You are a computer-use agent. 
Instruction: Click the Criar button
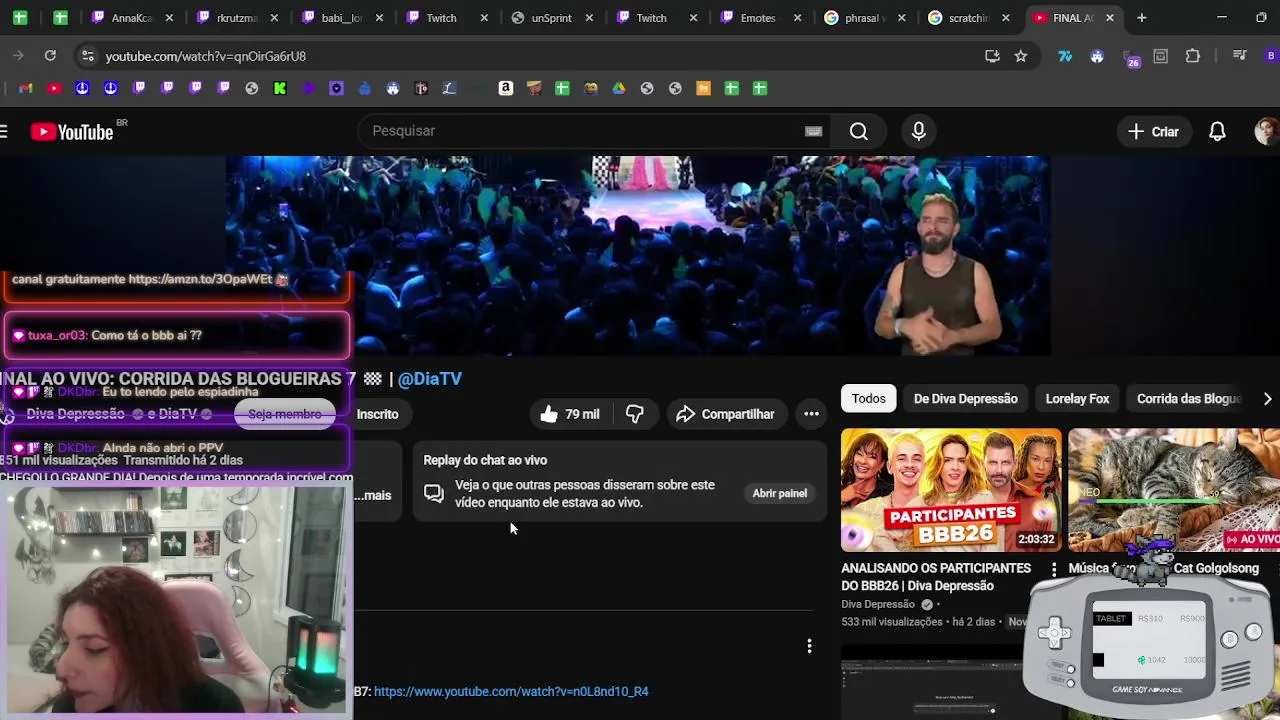(1154, 131)
